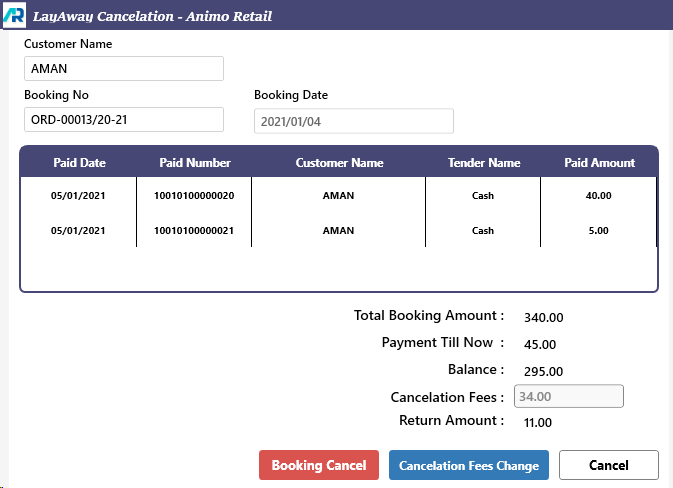673x488 pixels.
Task: Click the 40.00 paid amount cell
Action: coord(598,196)
